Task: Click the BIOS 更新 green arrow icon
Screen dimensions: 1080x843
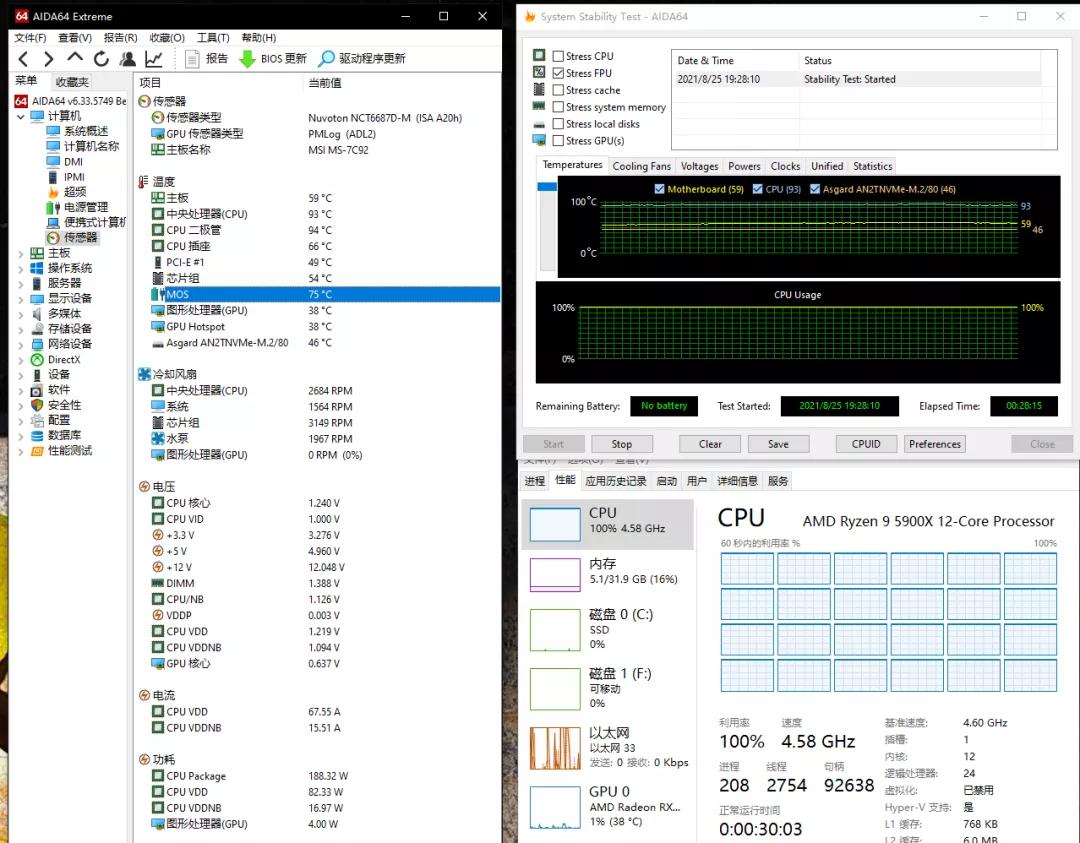Action: [249, 57]
